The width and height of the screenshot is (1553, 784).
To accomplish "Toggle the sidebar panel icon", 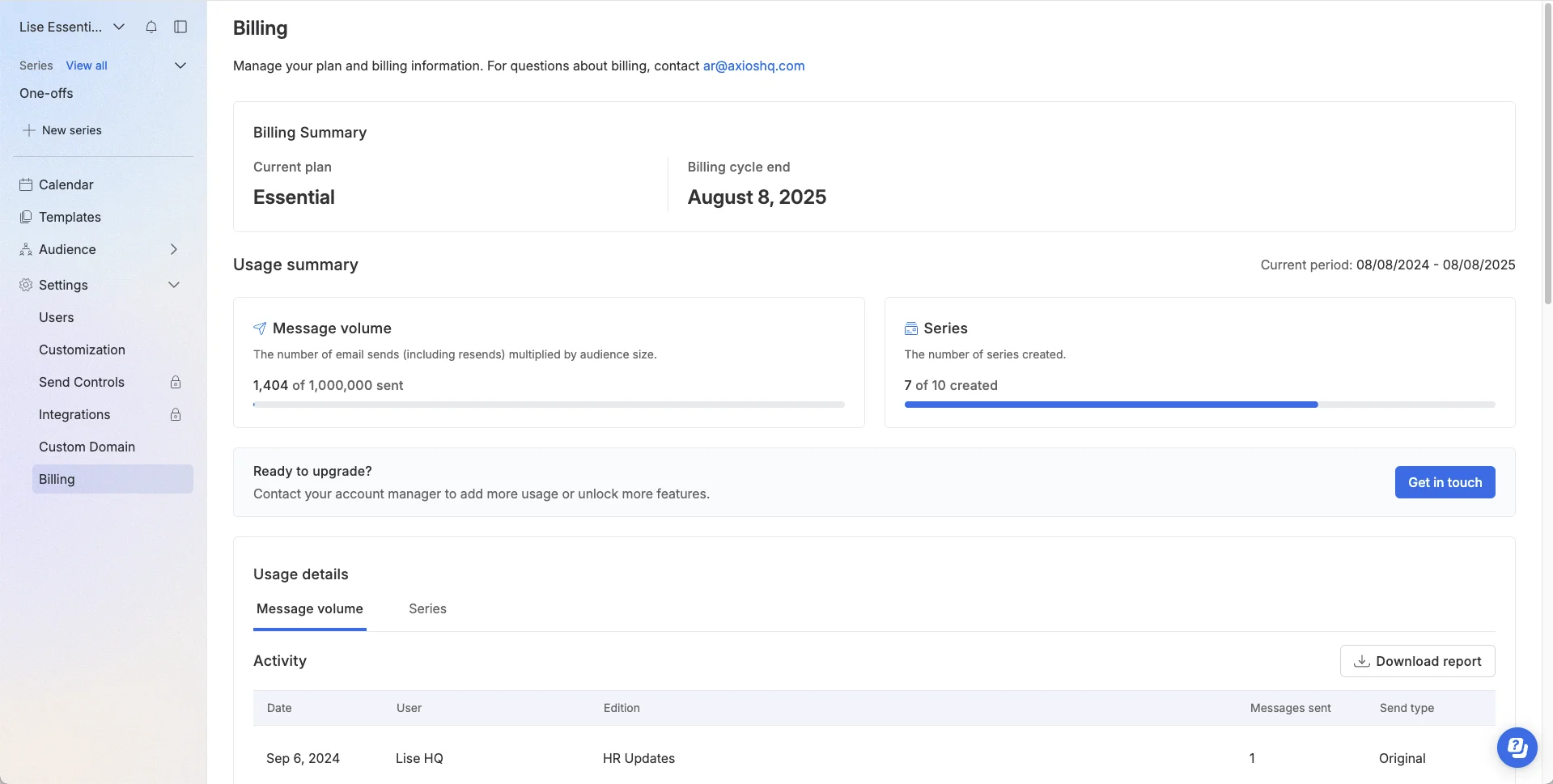I will point(180,27).
